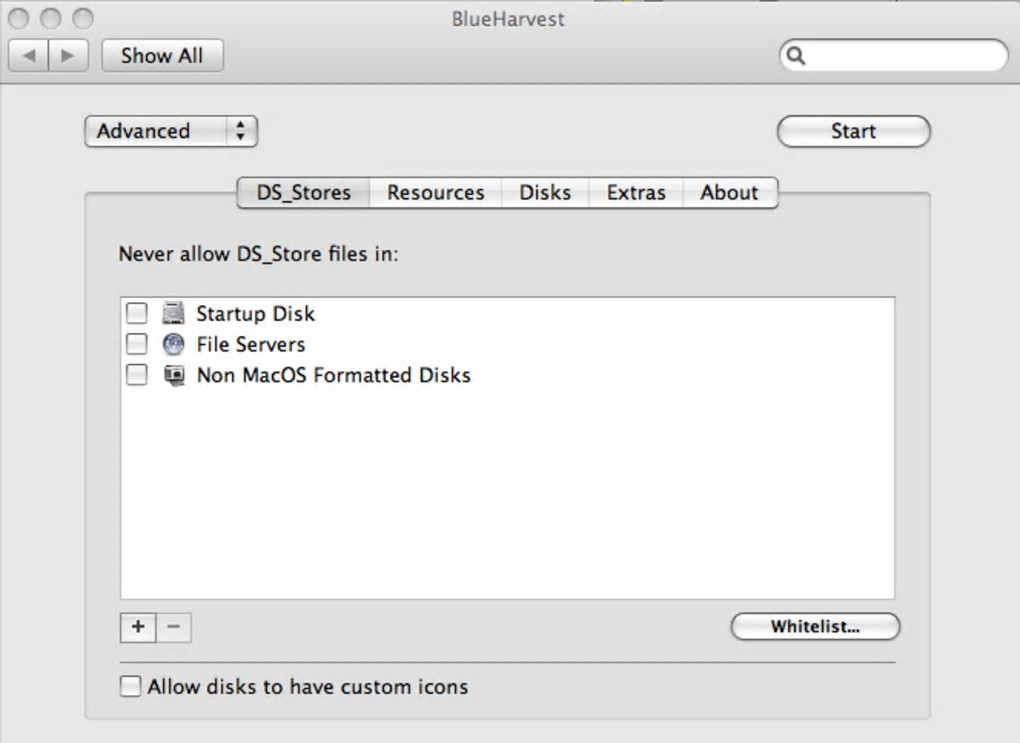Screen dimensions: 1020x743
Task: Click the Show All button
Action: tap(163, 56)
